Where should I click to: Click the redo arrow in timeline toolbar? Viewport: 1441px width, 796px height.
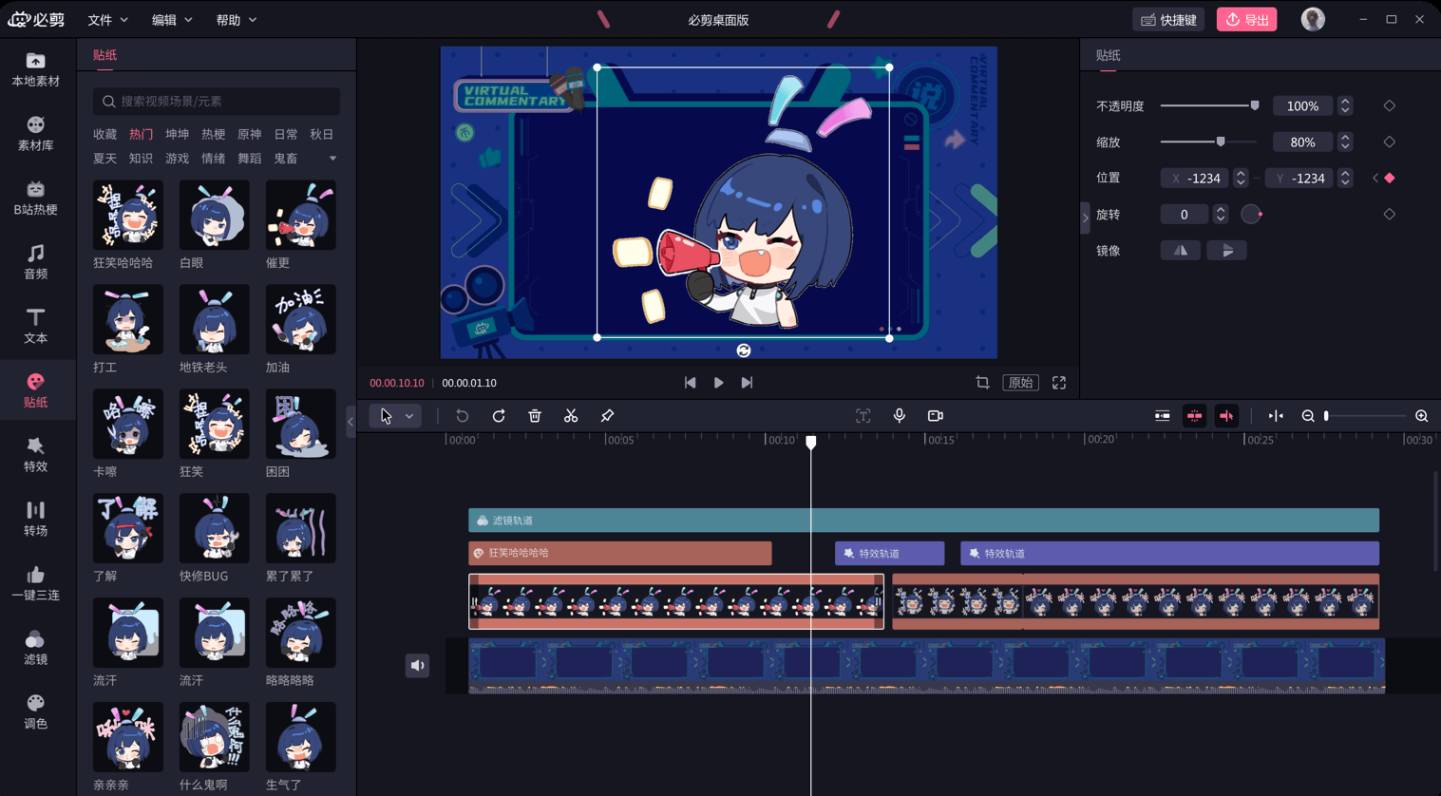click(x=498, y=416)
